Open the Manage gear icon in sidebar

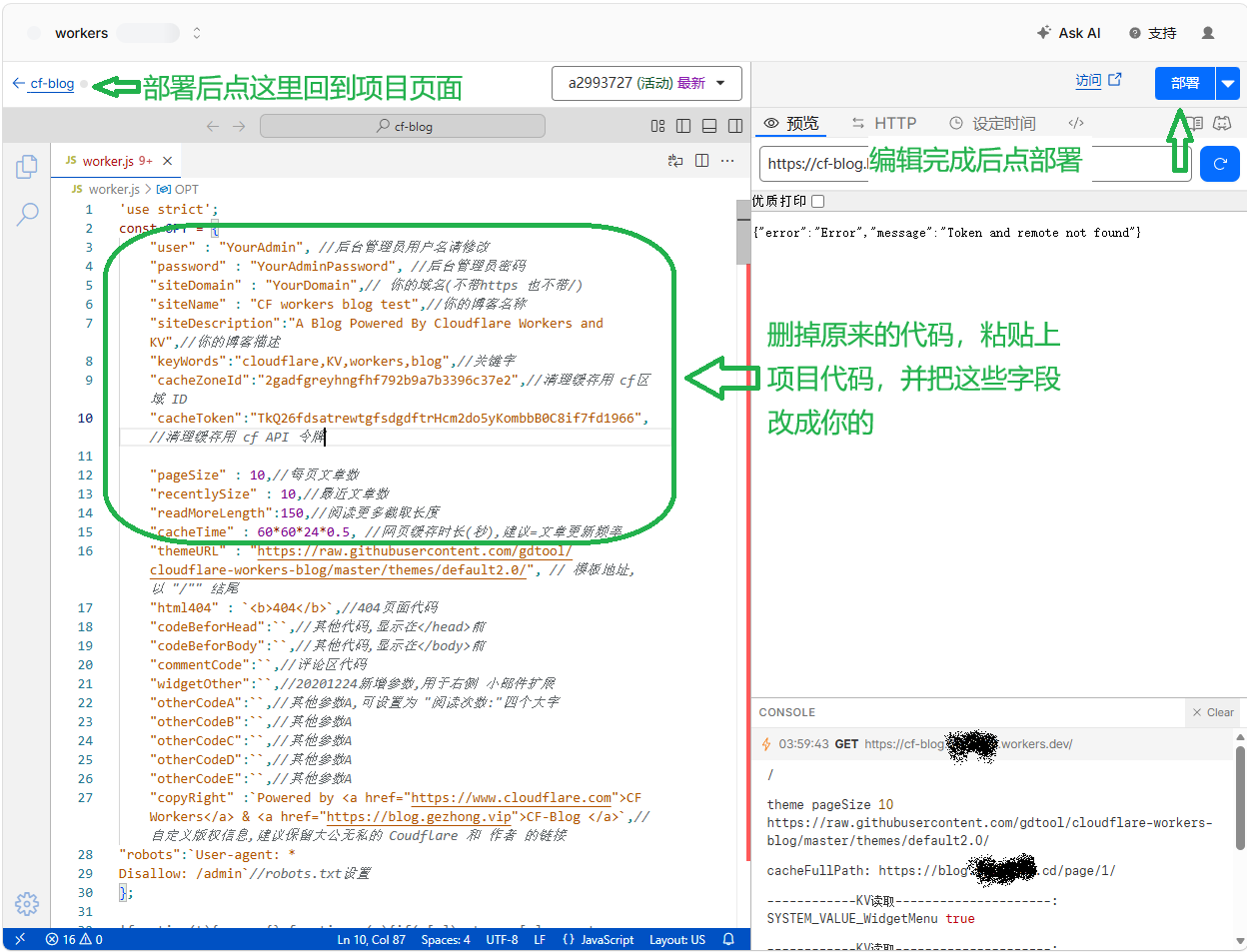27,904
